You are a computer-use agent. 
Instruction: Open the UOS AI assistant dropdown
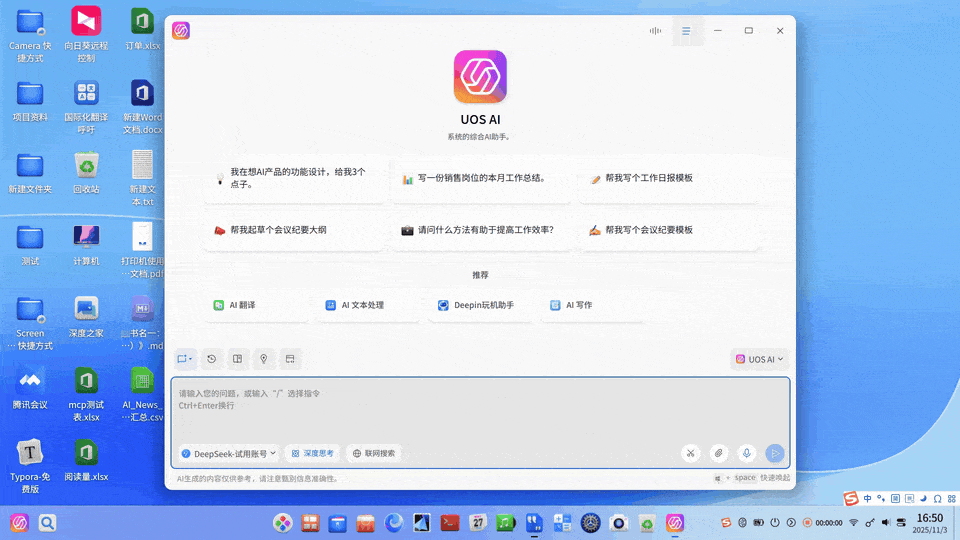759,359
